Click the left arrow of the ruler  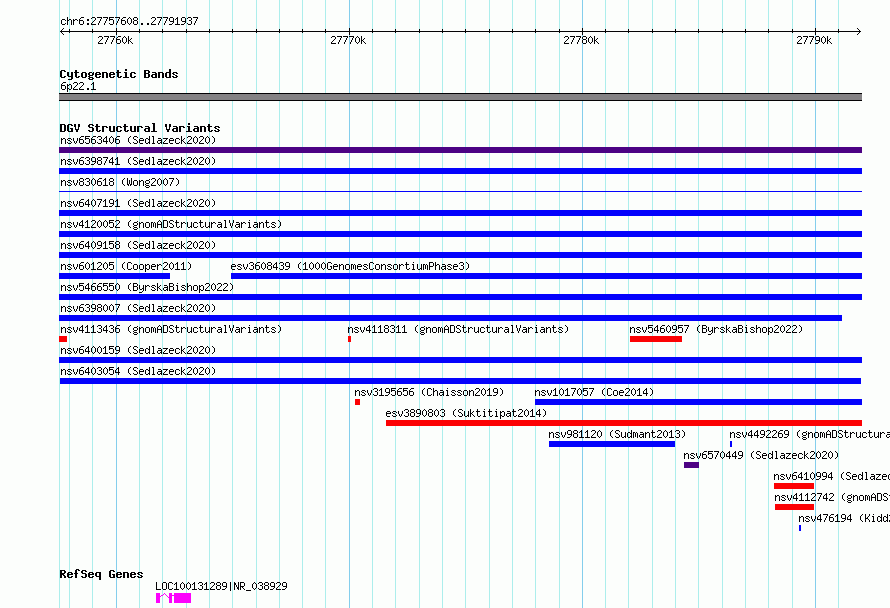pyautogui.click(x=62, y=31)
